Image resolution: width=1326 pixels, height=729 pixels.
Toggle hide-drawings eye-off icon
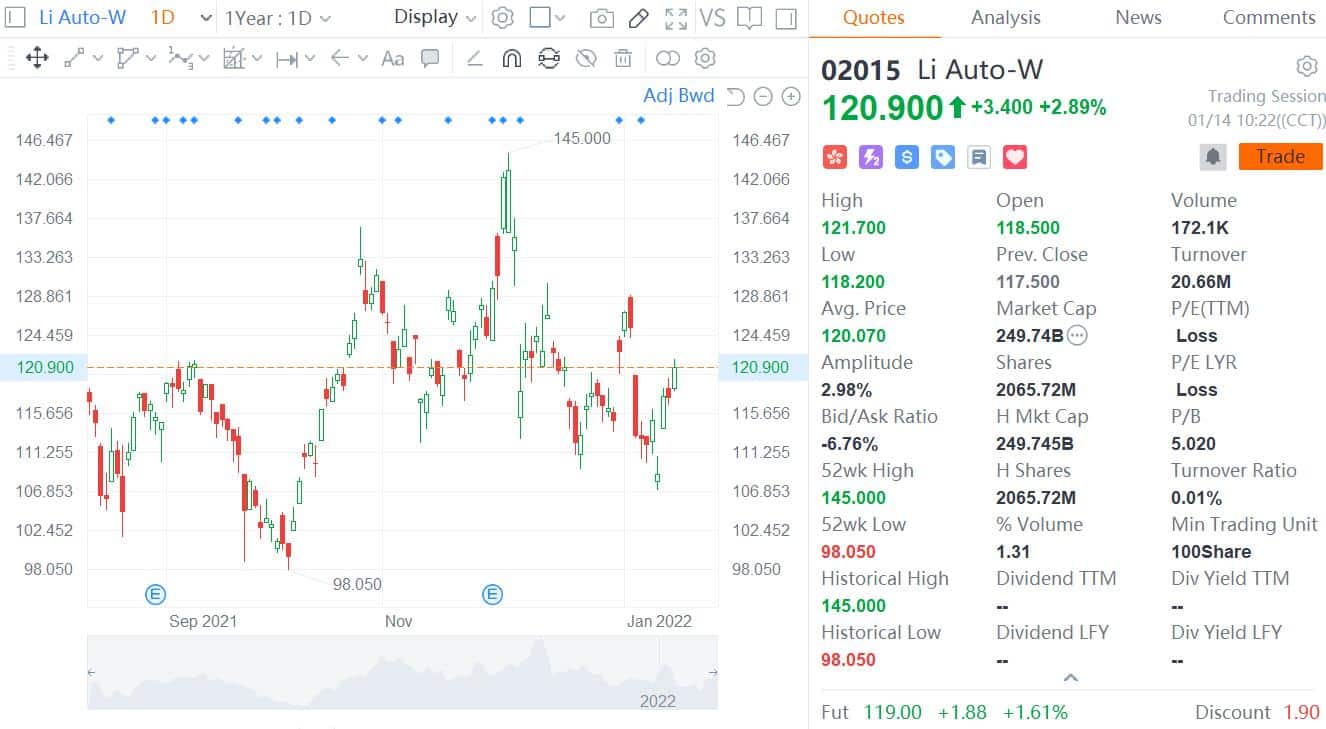pos(585,58)
